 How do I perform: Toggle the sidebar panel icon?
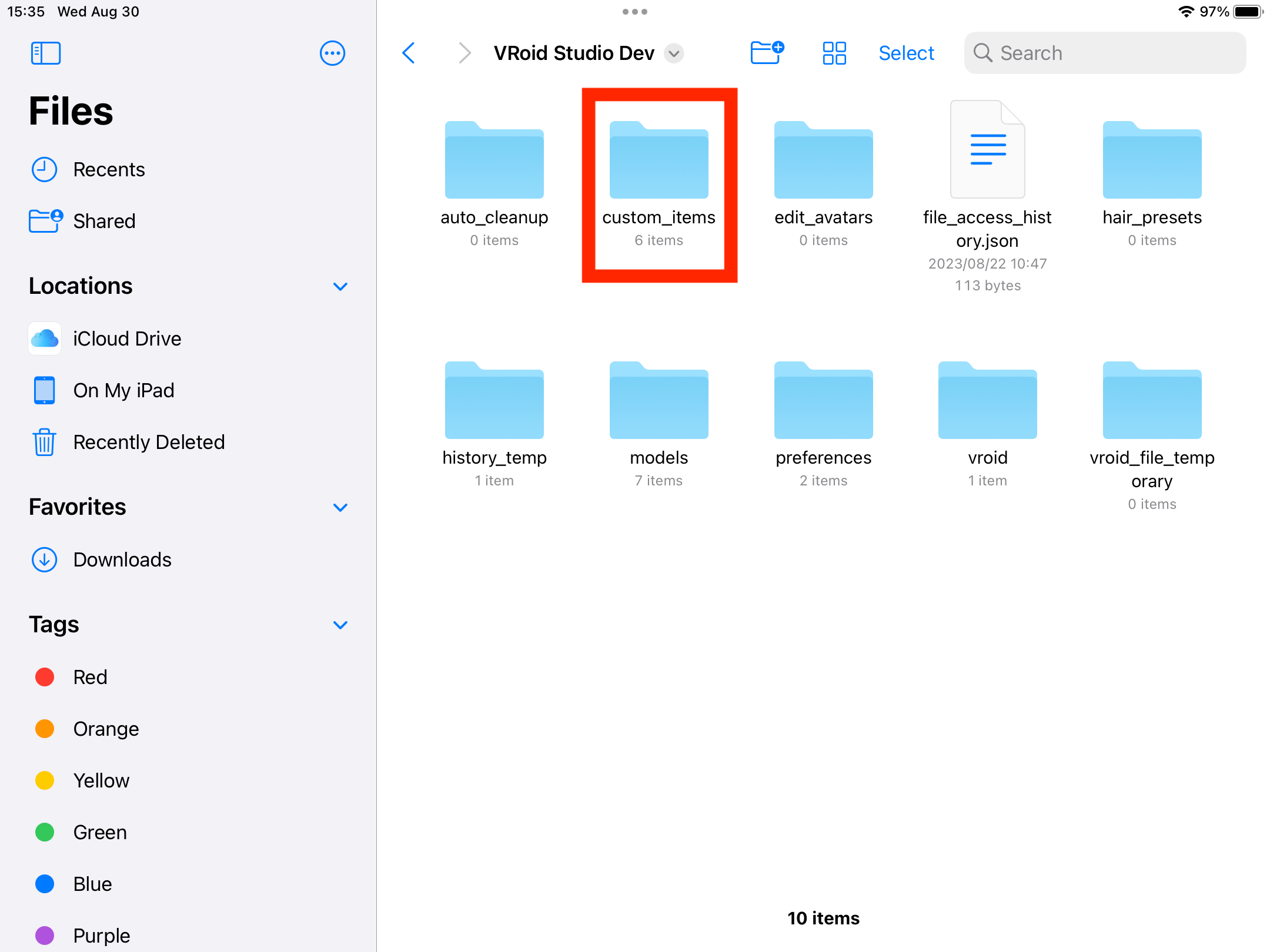pyautogui.click(x=45, y=53)
